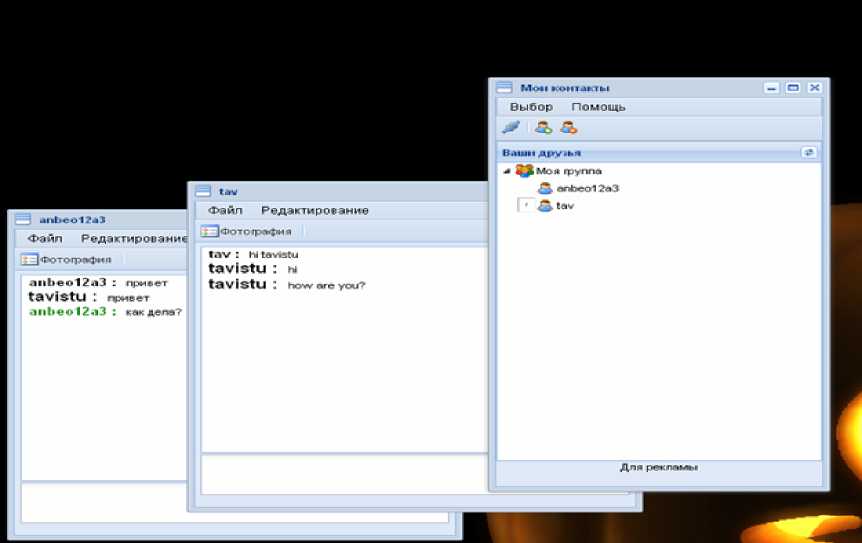The image size is (862, 543).
Task: Click the Мои контакты title bar text
Action: 565,88
